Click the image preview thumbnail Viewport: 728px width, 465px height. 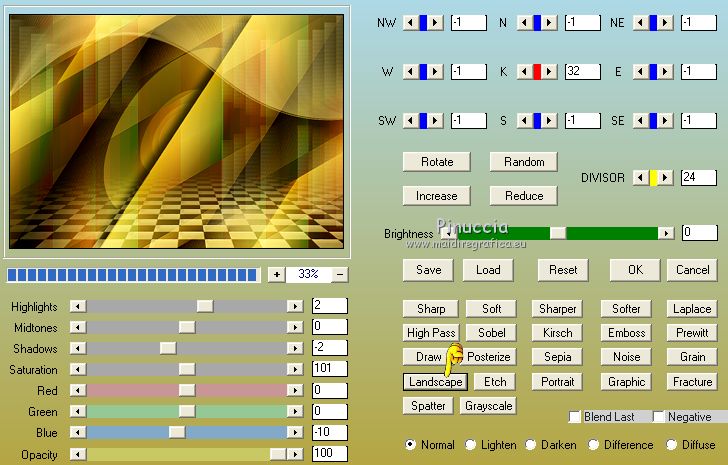[177, 131]
